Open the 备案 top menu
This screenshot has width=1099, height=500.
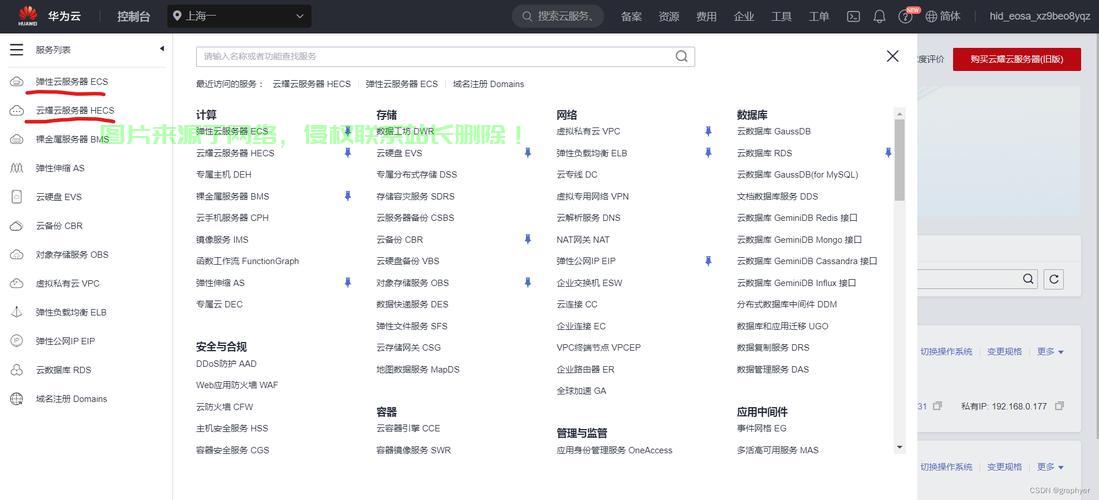click(631, 16)
